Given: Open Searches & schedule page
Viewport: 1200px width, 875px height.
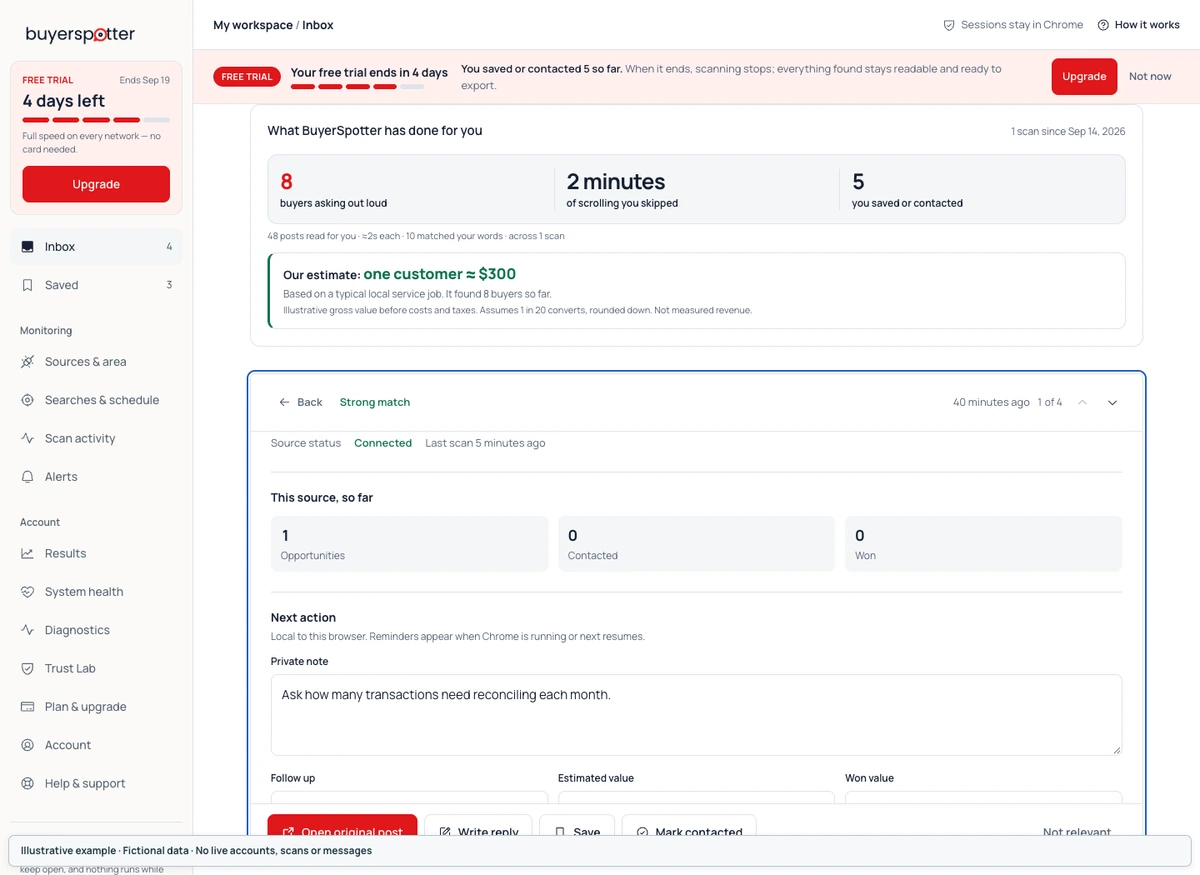Looking at the screenshot, I should pos(96,400).
